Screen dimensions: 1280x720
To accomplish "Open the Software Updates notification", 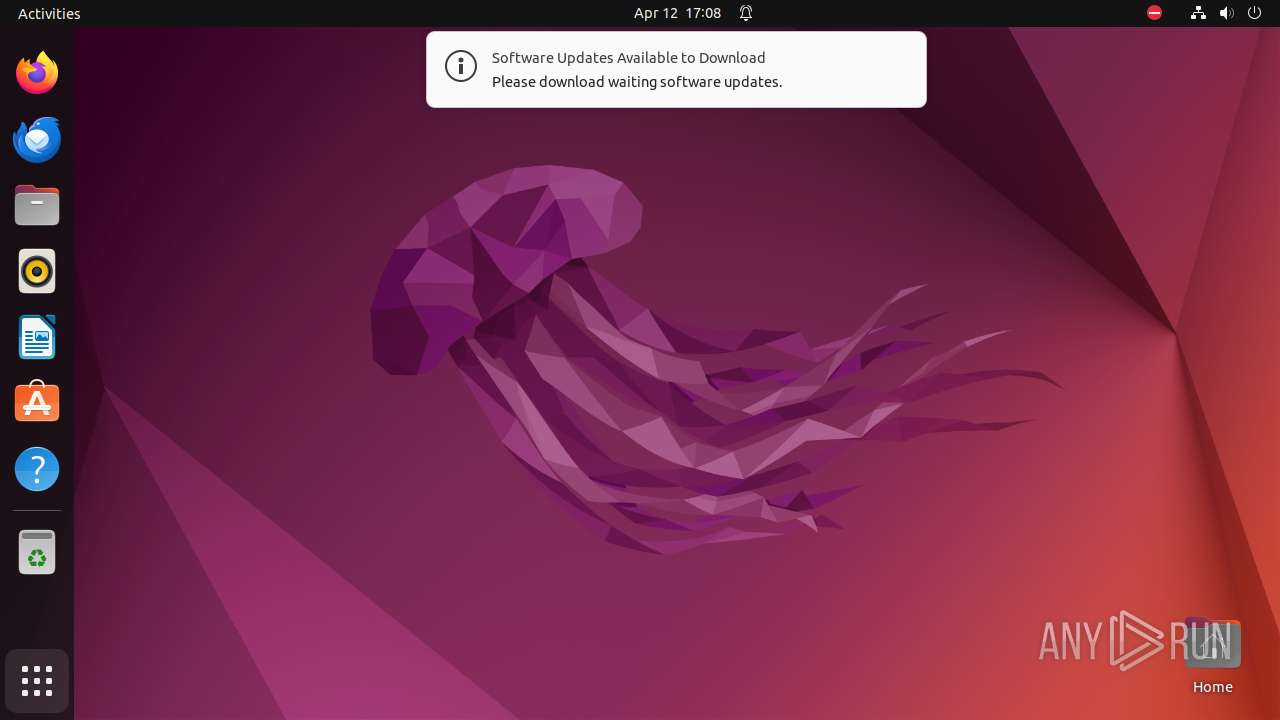I will click(676, 69).
